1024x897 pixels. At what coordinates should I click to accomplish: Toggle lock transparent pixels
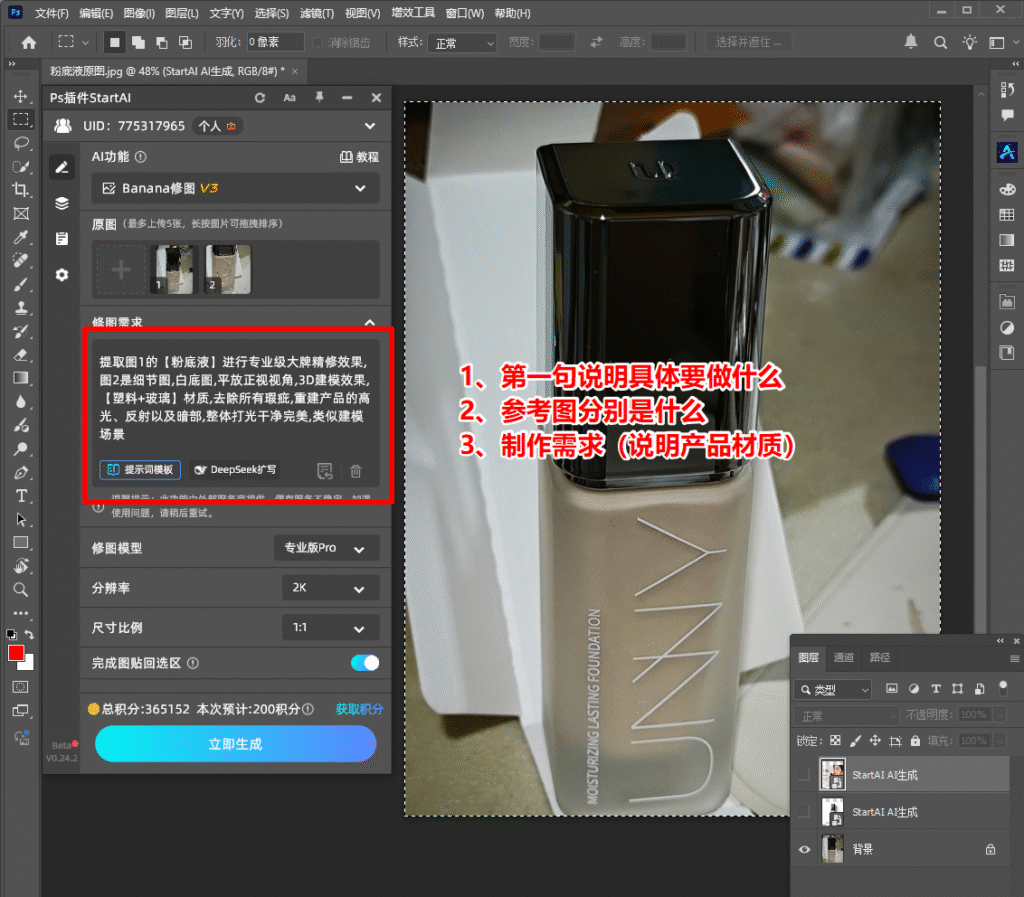[835, 741]
